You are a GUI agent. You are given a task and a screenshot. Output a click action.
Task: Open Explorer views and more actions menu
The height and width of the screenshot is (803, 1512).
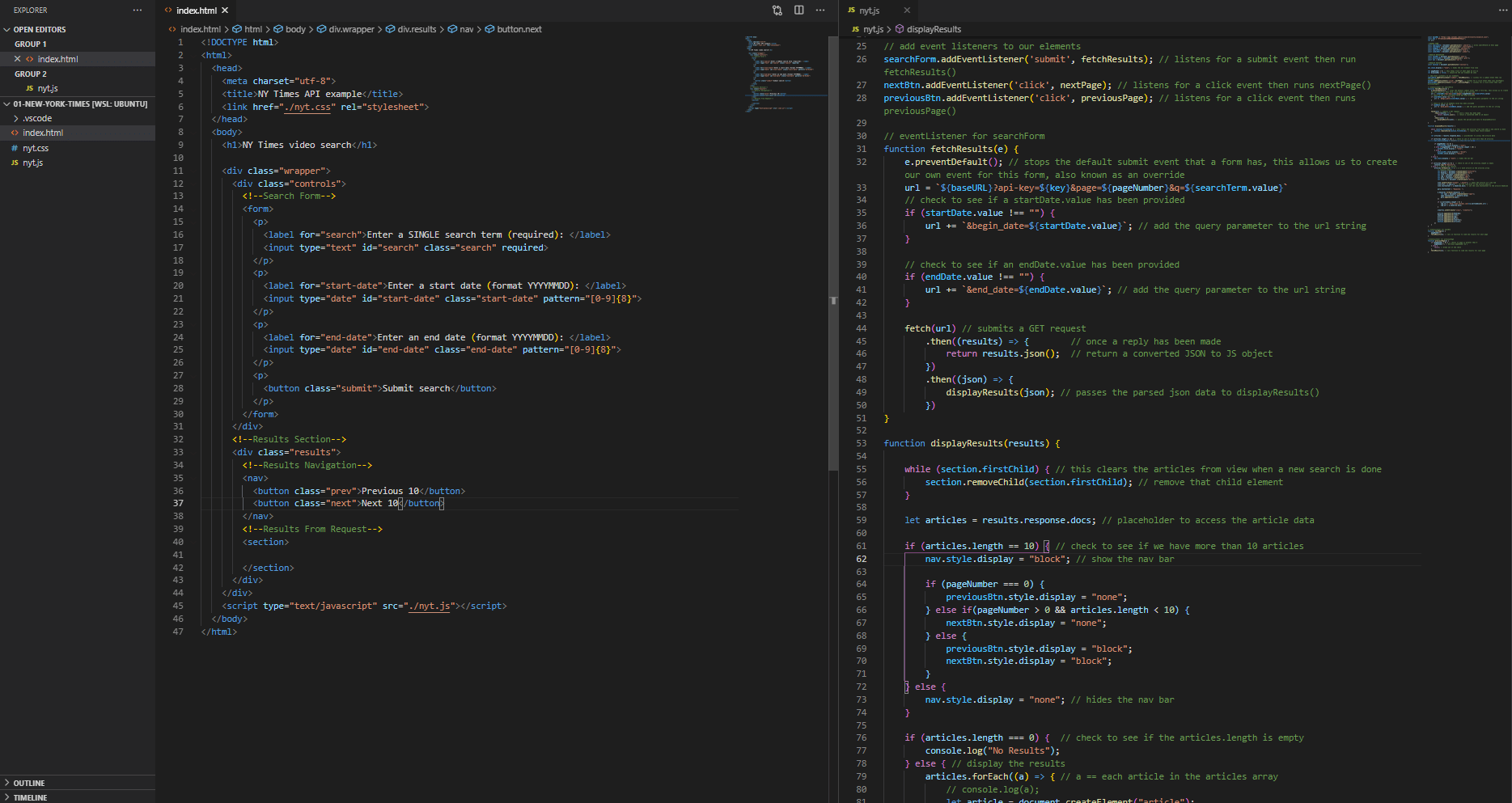point(138,11)
